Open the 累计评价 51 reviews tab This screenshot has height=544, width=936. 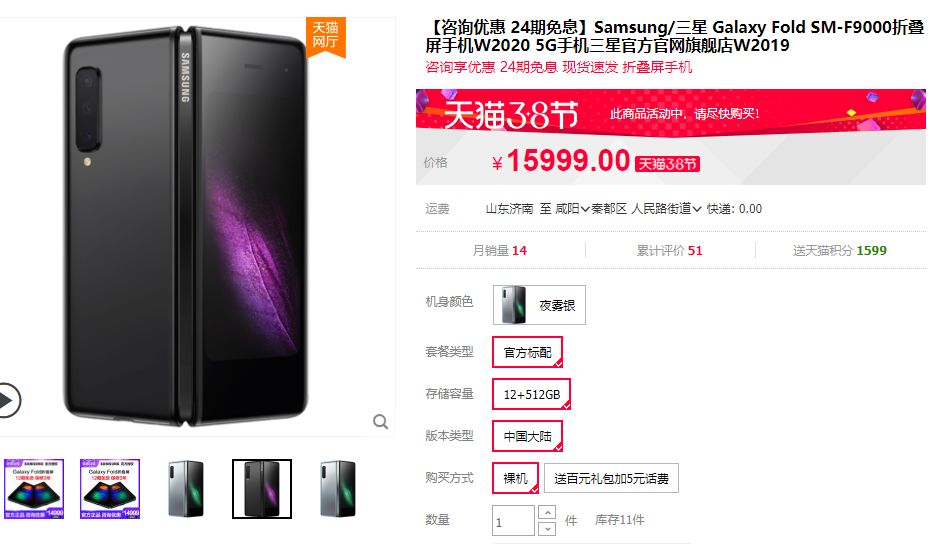(669, 251)
